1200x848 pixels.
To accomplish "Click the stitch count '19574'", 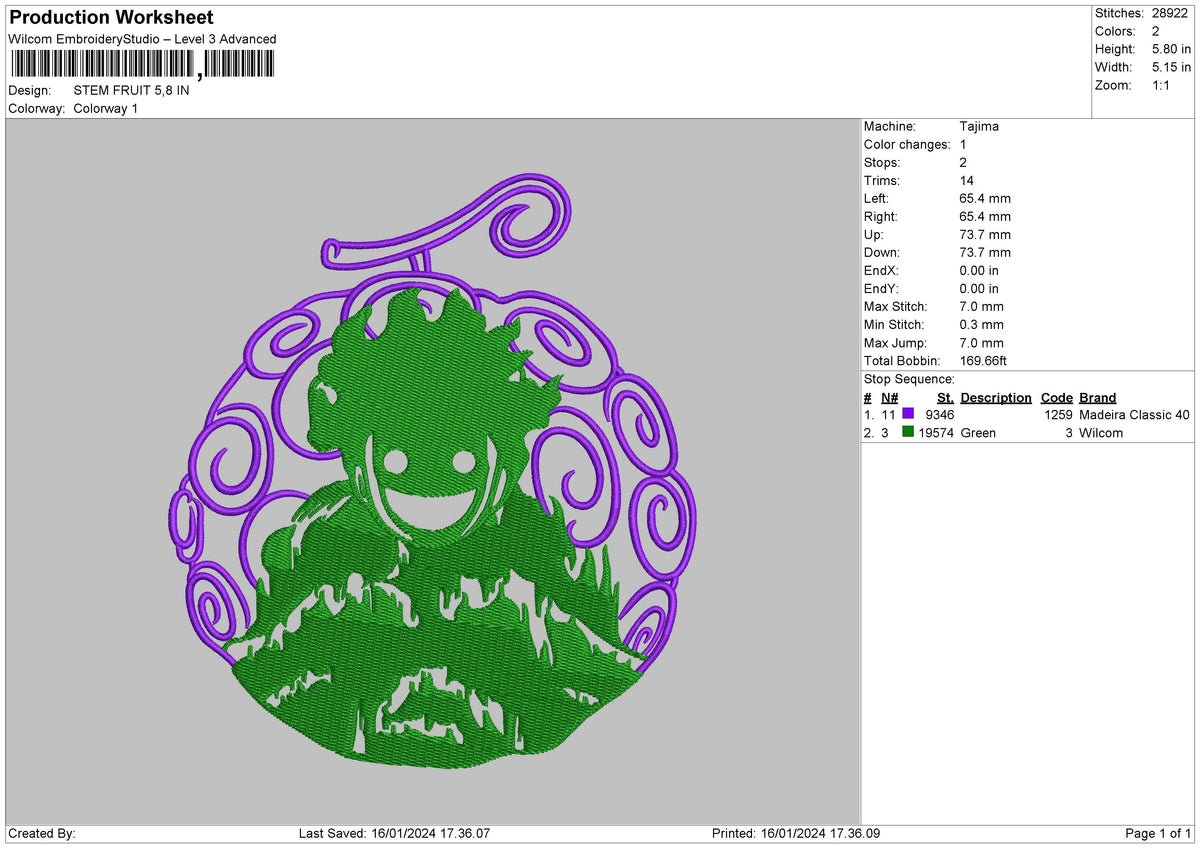I will (937, 433).
